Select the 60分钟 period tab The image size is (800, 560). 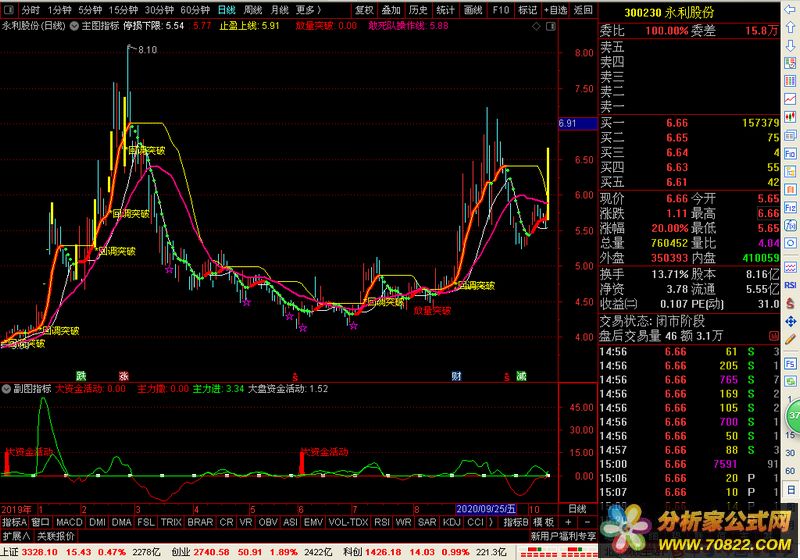pyautogui.click(x=195, y=10)
